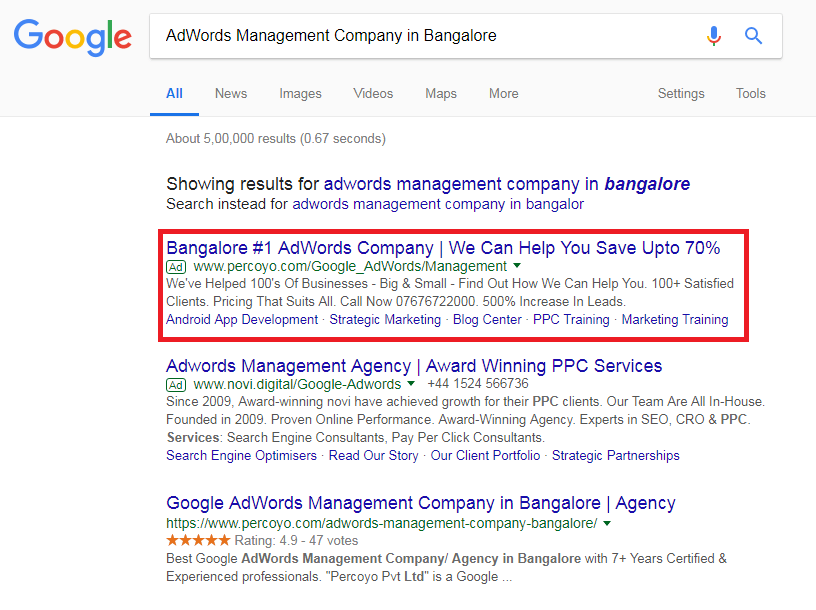
Task: Click the Google logo
Action: (x=72, y=37)
